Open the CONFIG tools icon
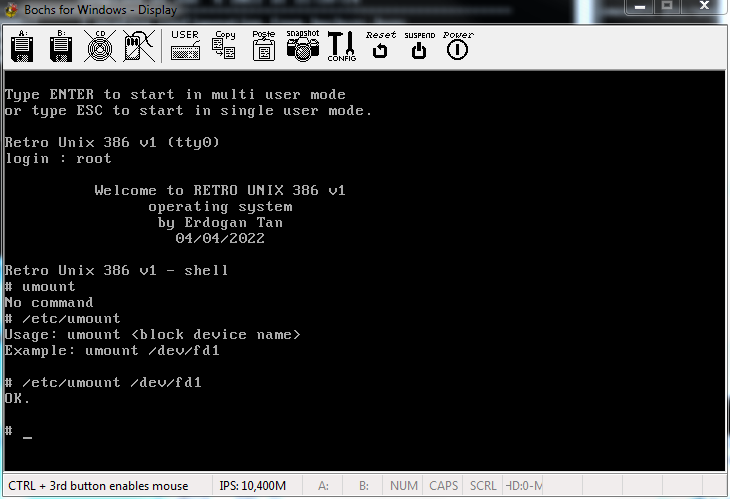This screenshot has height=499, width=730. 342,46
